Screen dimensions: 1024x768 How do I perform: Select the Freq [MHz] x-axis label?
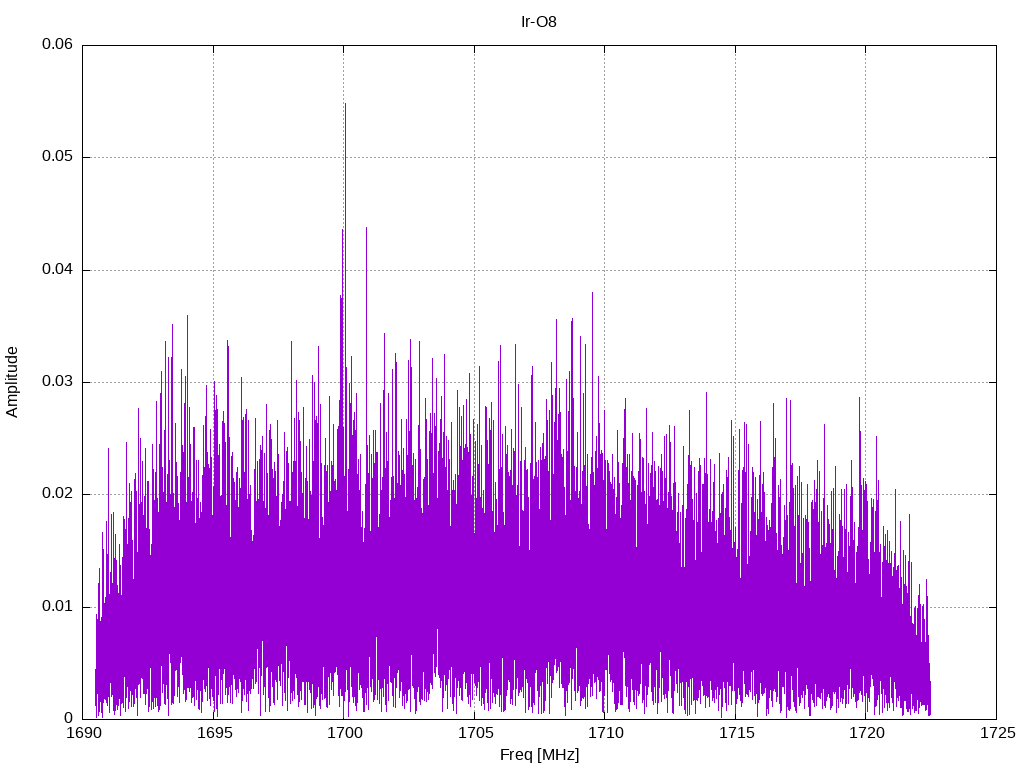pyautogui.click(x=539, y=754)
